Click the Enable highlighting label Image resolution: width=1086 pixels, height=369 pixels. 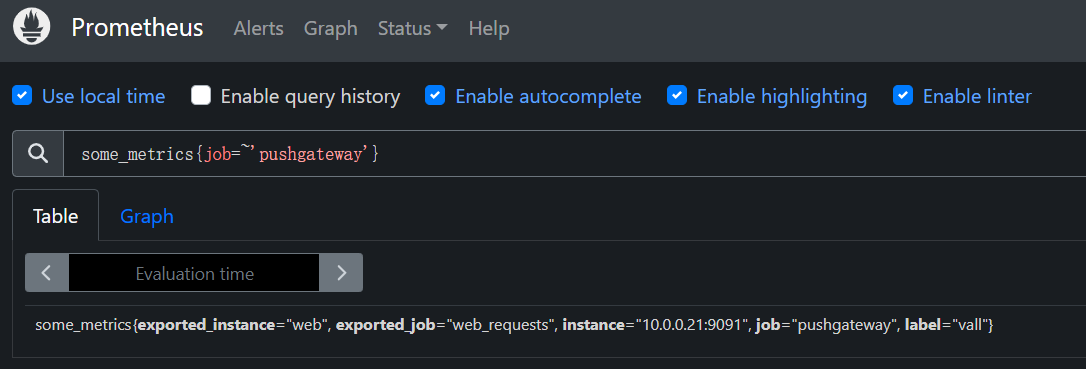(782, 96)
